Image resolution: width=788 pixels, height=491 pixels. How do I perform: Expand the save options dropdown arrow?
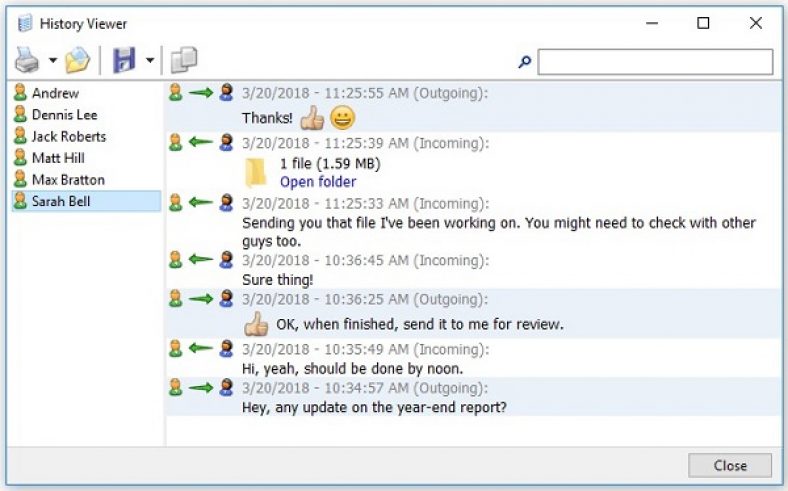150,60
